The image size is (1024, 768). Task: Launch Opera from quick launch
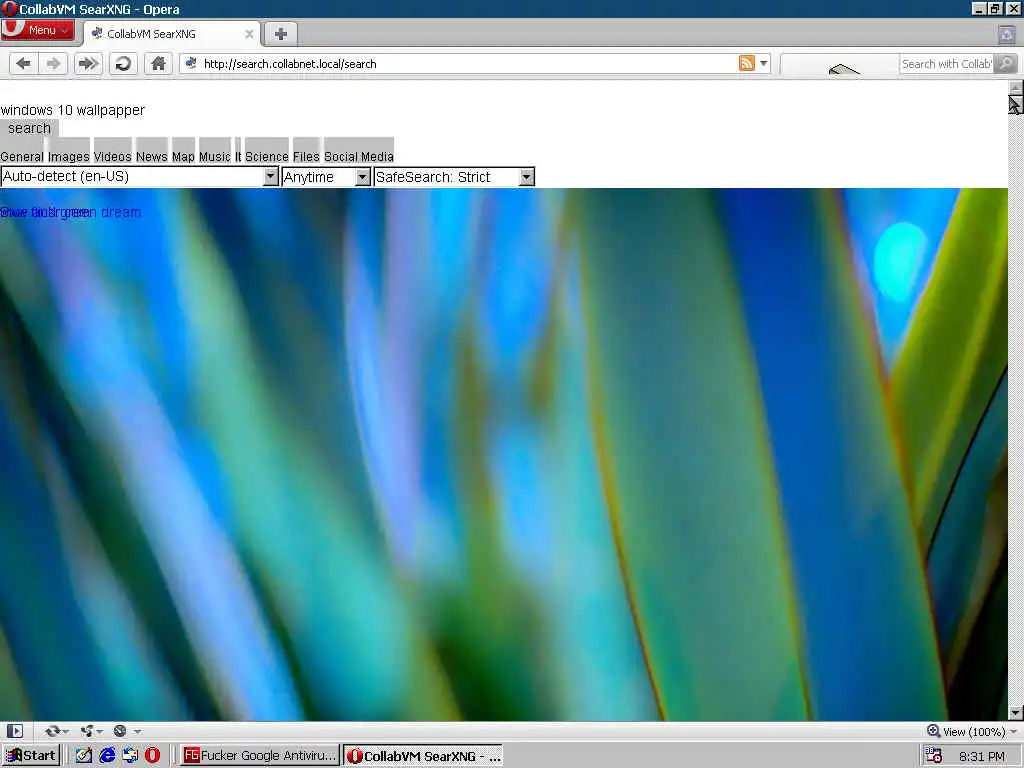[x=152, y=756]
